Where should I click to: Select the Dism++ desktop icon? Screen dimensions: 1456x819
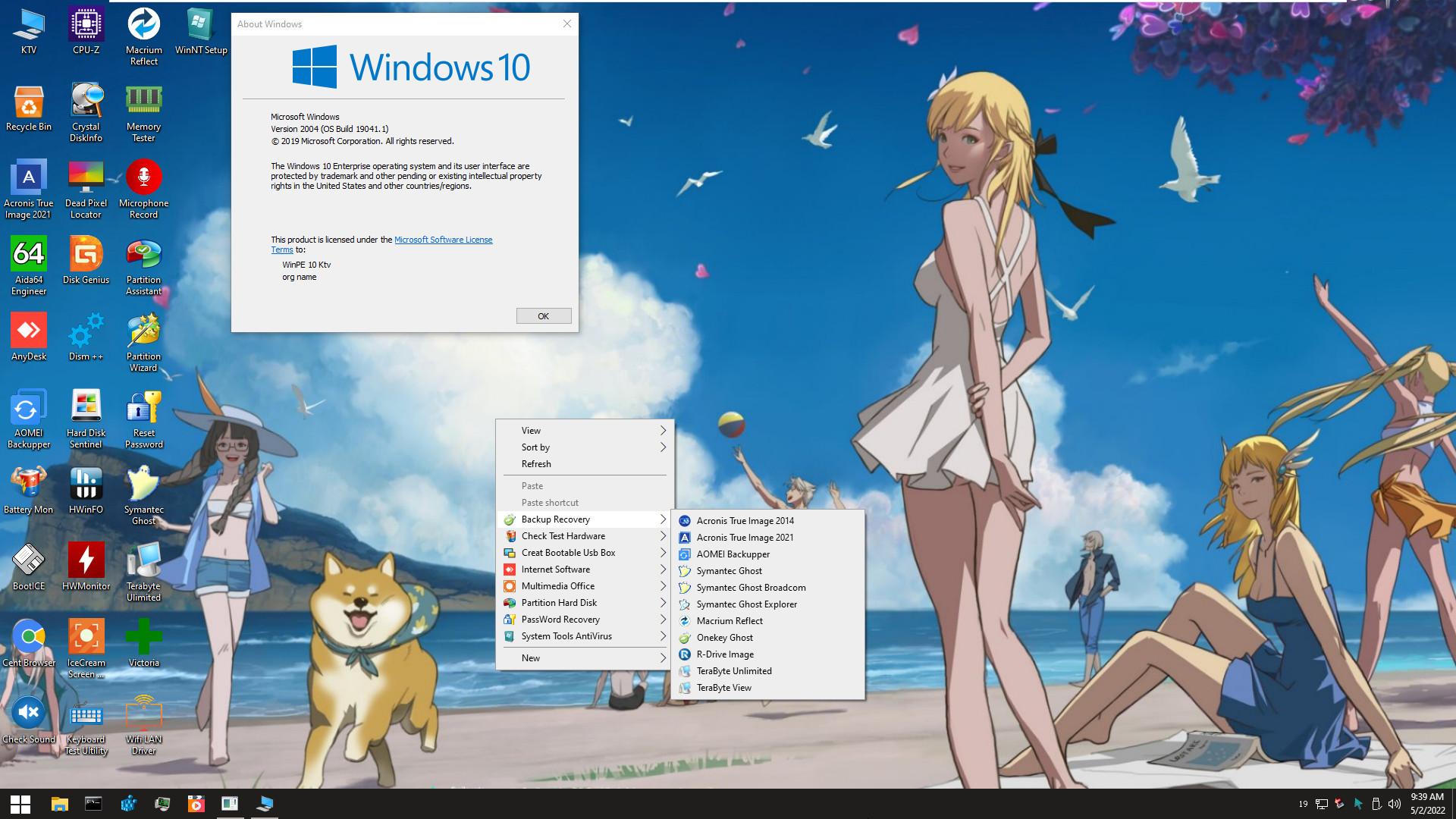coord(86,337)
